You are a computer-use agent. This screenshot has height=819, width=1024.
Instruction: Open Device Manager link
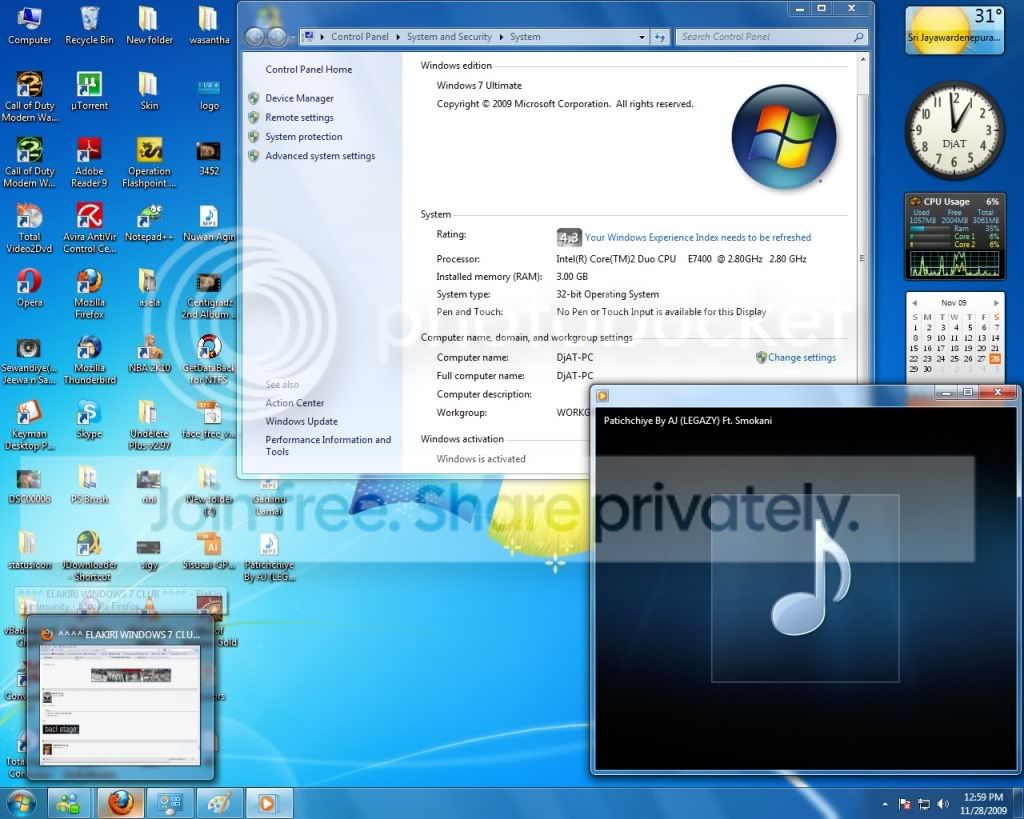click(x=299, y=98)
